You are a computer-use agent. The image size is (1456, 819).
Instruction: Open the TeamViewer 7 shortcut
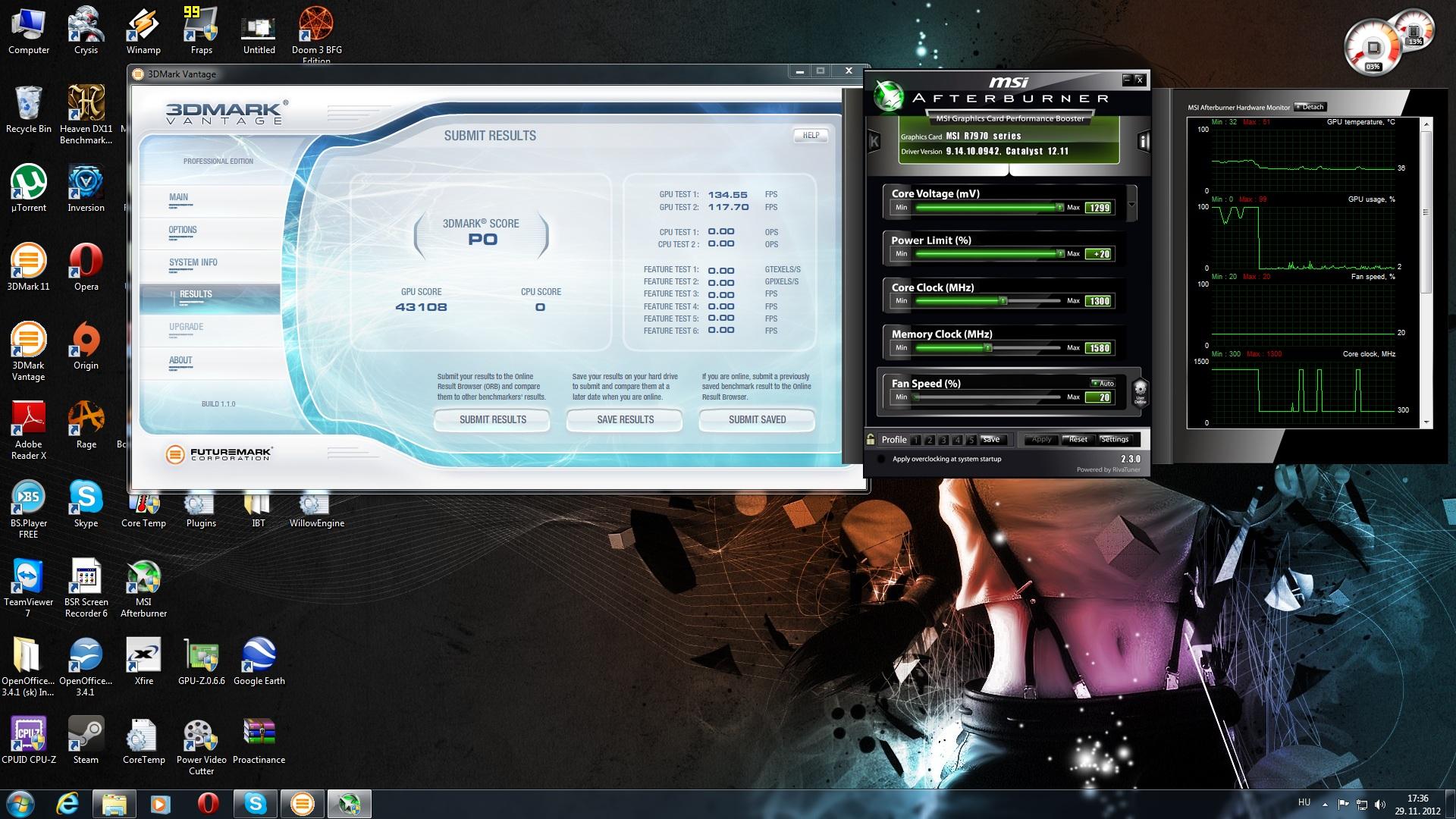[x=29, y=588]
